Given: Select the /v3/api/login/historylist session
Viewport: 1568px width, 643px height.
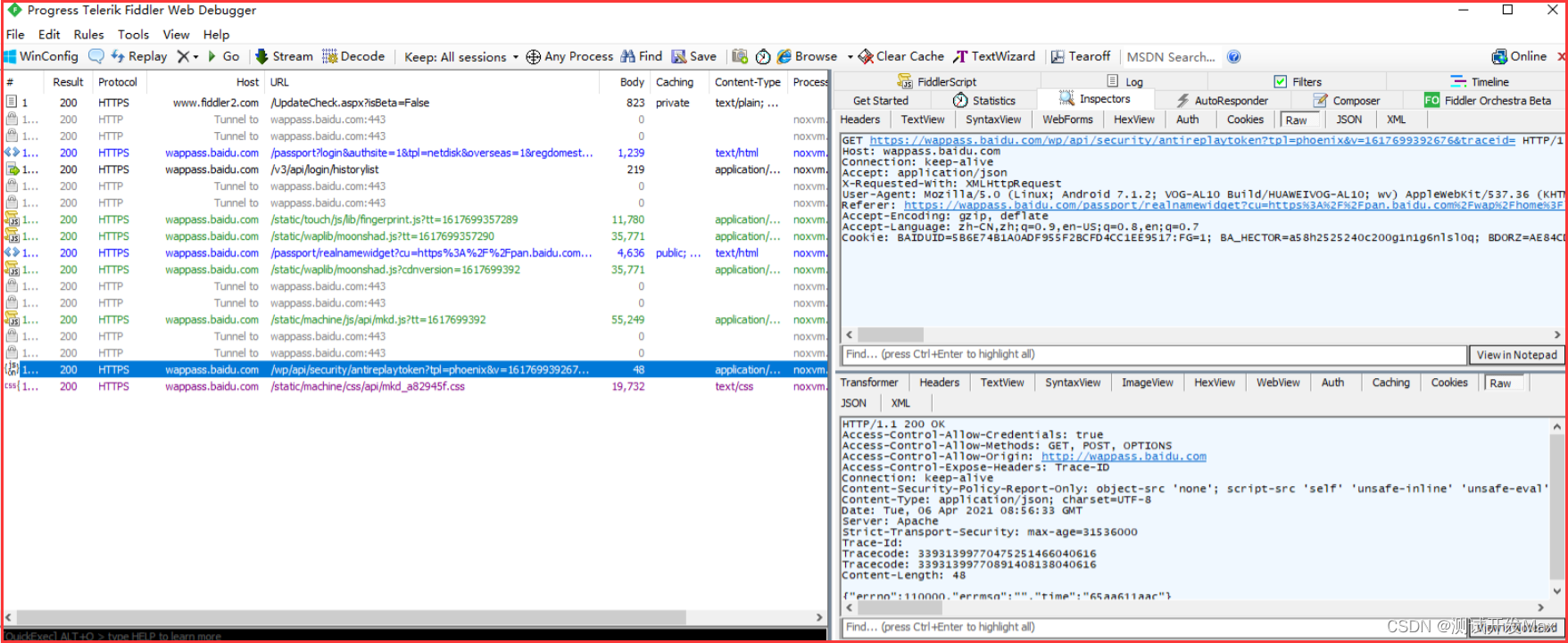Looking at the screenshot, I should point(416,169).
